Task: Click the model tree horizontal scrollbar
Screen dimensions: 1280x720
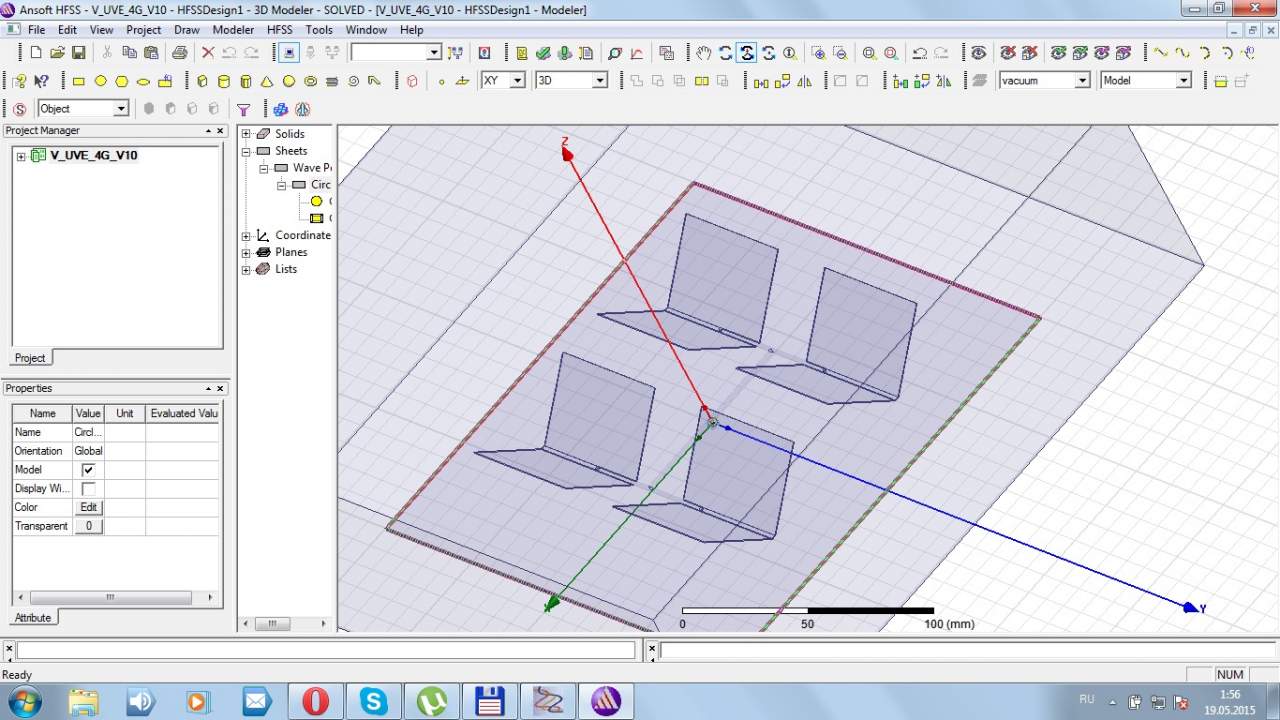Action: pyautogui.click(x=285, y=623)
